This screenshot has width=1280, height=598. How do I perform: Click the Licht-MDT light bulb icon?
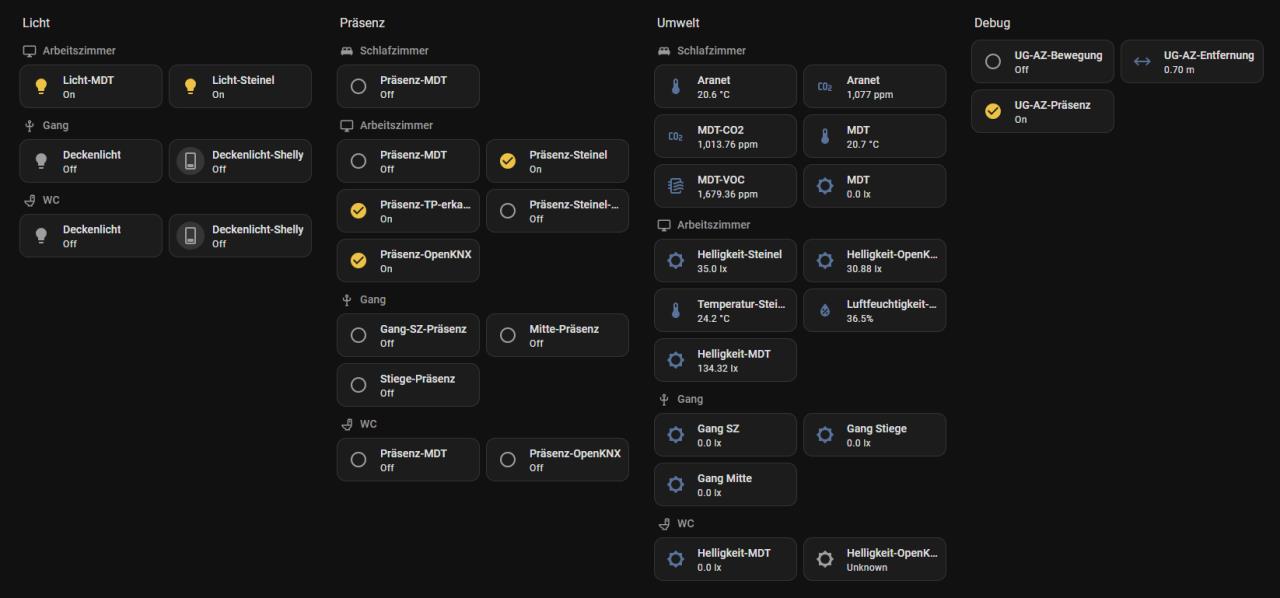41,86
